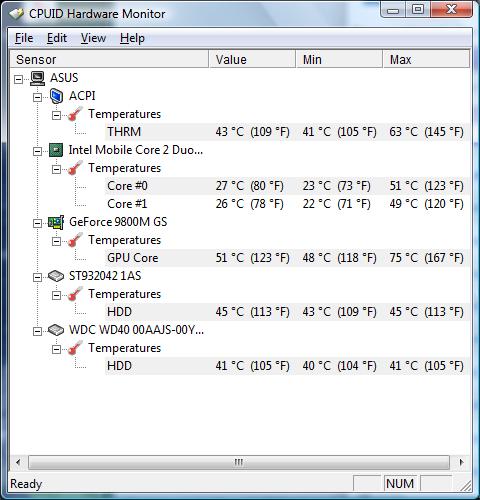Open the Help menu
Viewport: 480px width, 500px height.
(132, 38)
